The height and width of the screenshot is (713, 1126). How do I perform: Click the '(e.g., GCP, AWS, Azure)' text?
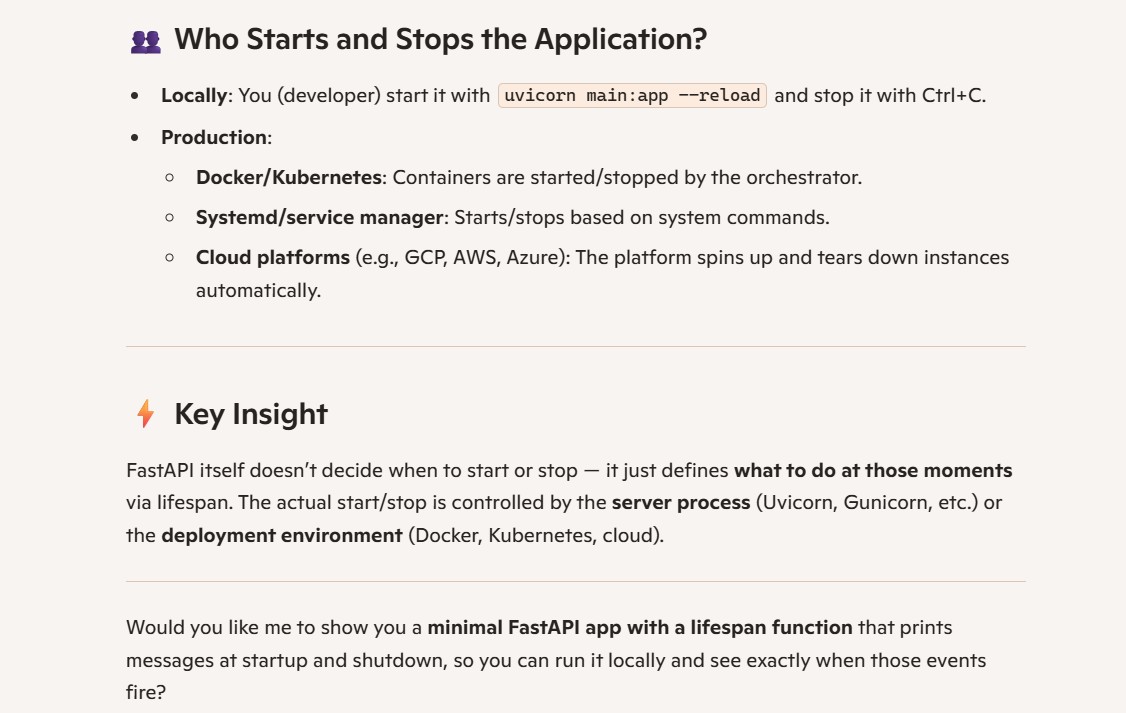460,258
